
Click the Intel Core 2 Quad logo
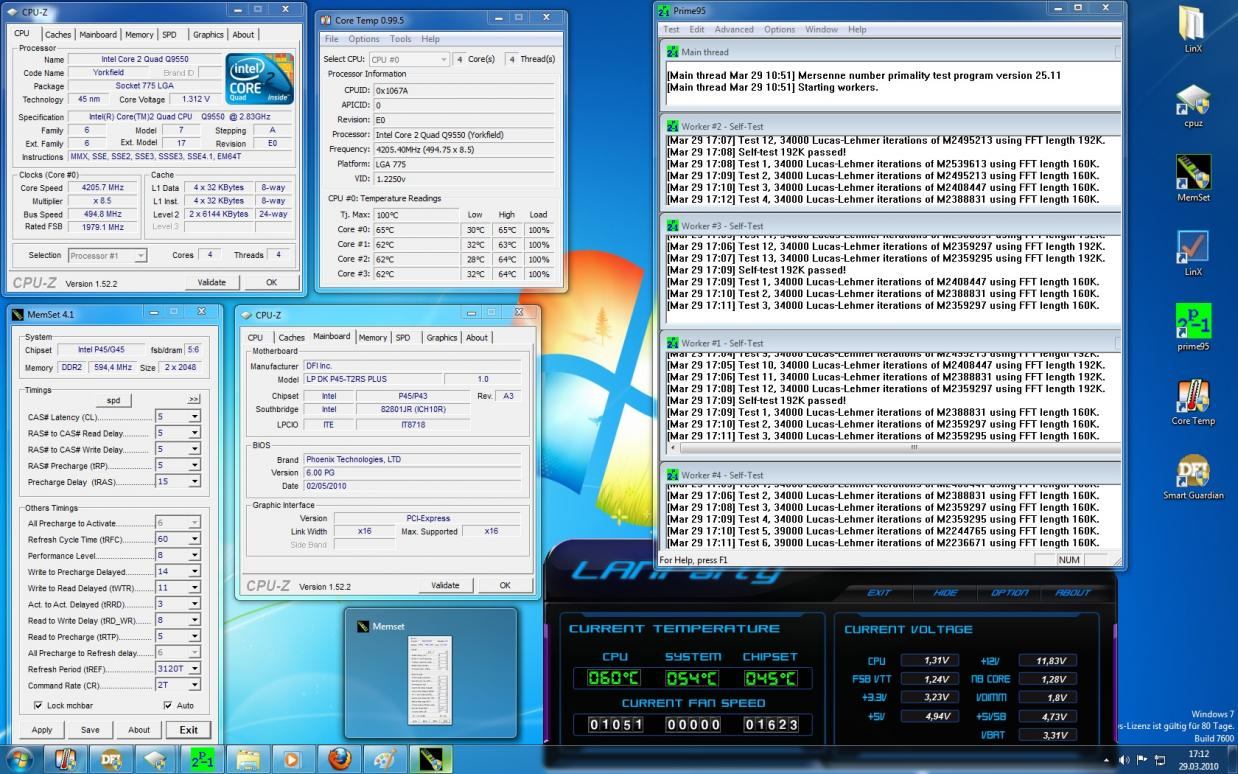259,77
